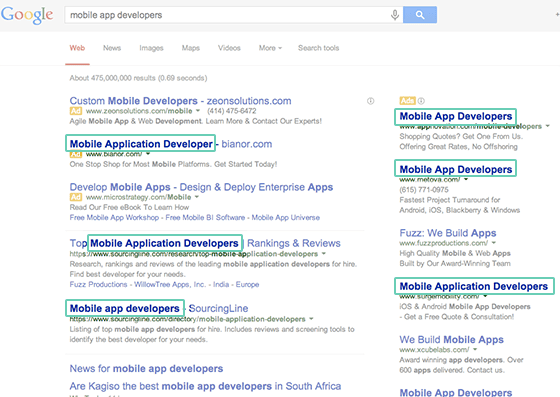Open the Web tab

click(x=77, y=48)
